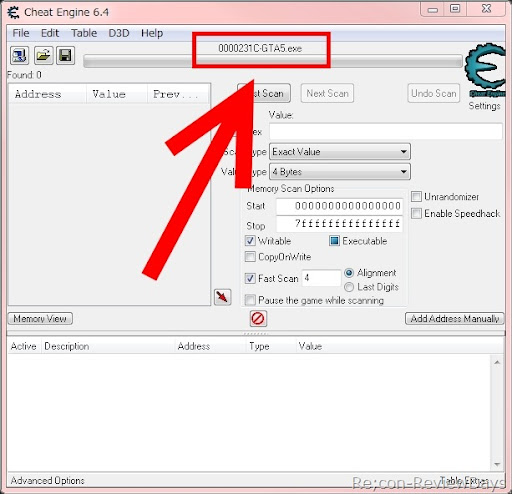Screen dimensions: 512x494
Task: Click the Memory View button
Action: coord(40,319)
